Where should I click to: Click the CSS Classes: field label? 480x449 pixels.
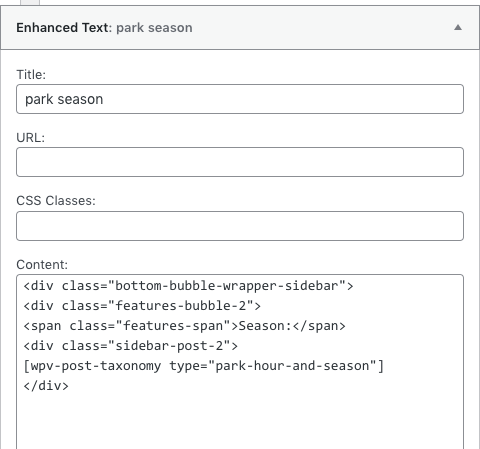pyautogui.click(x=56, y=201)
